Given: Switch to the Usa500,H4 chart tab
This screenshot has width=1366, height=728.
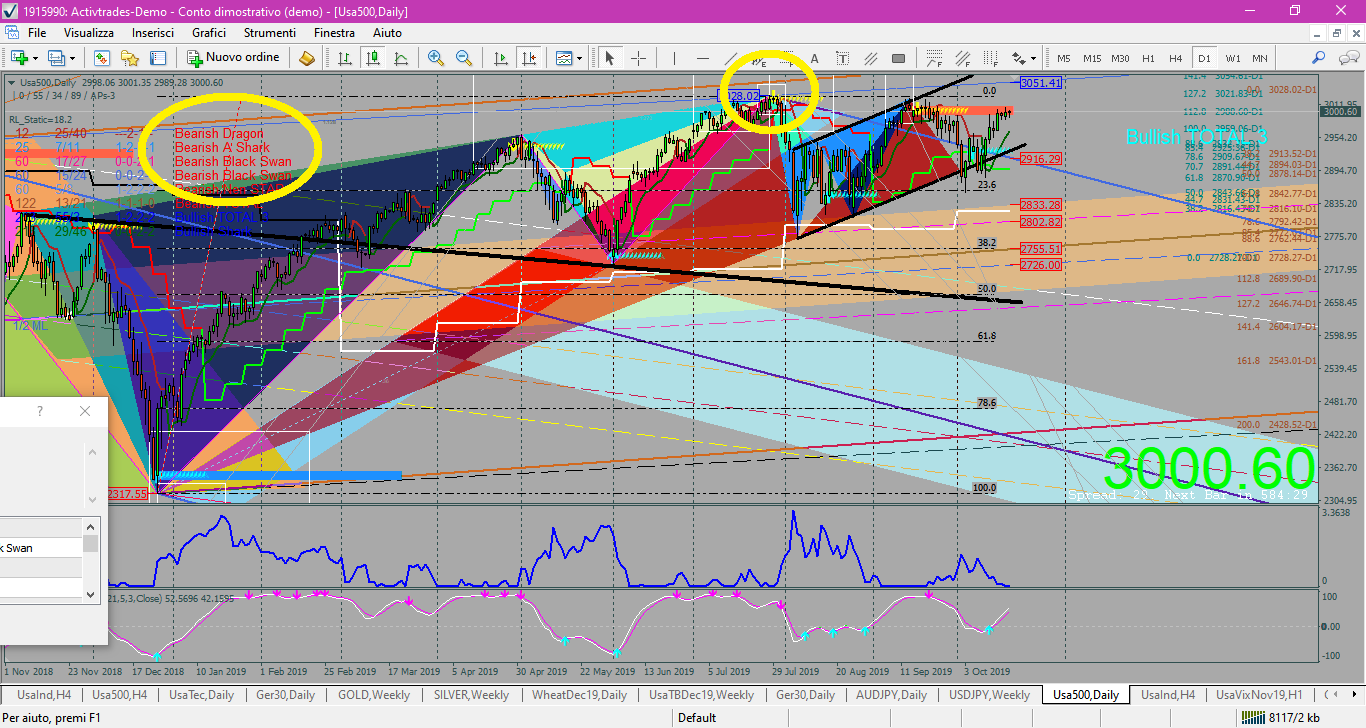Looking at the screenshot, I should point(120,694).
